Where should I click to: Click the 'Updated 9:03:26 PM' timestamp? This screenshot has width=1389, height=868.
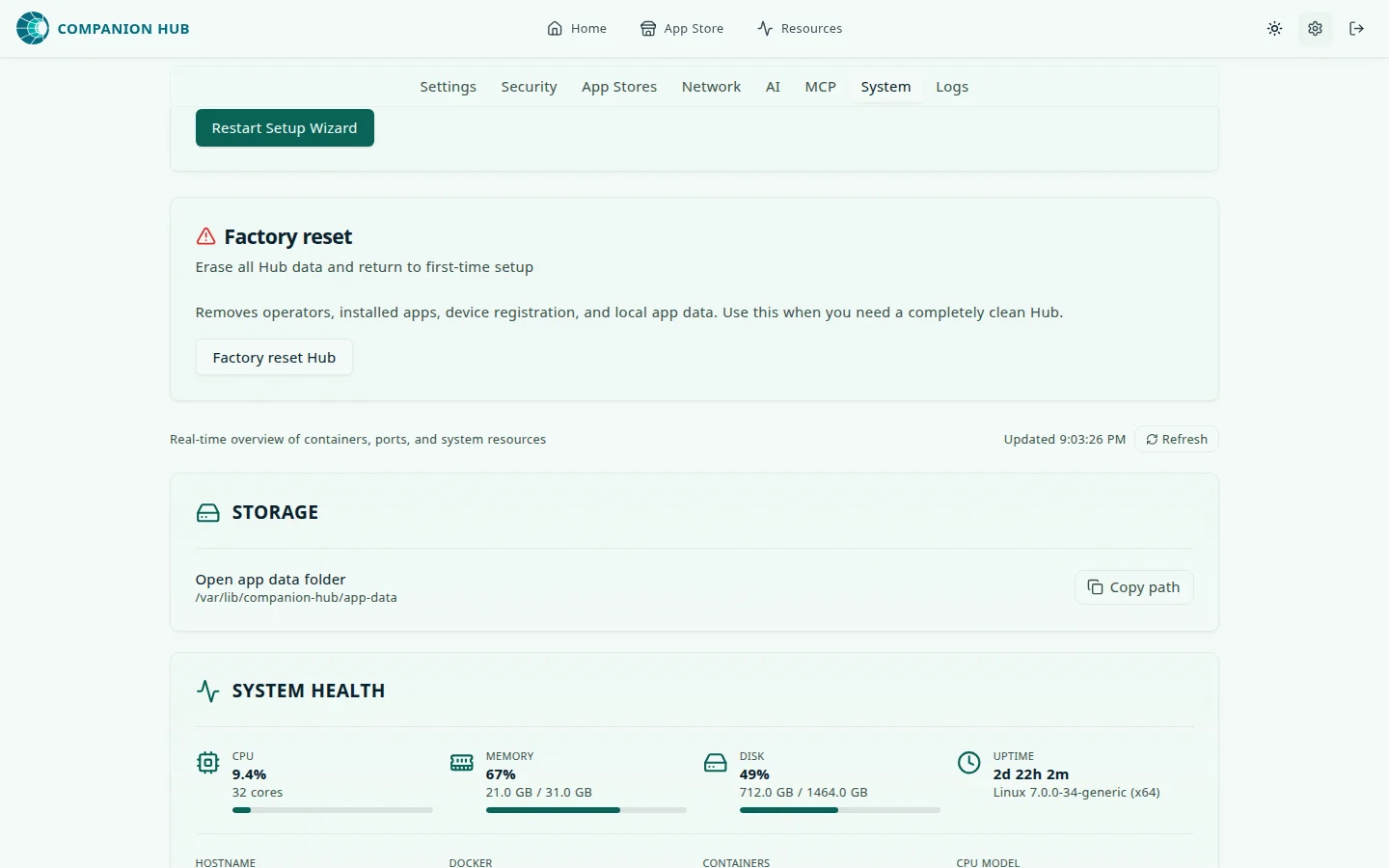1065,439
